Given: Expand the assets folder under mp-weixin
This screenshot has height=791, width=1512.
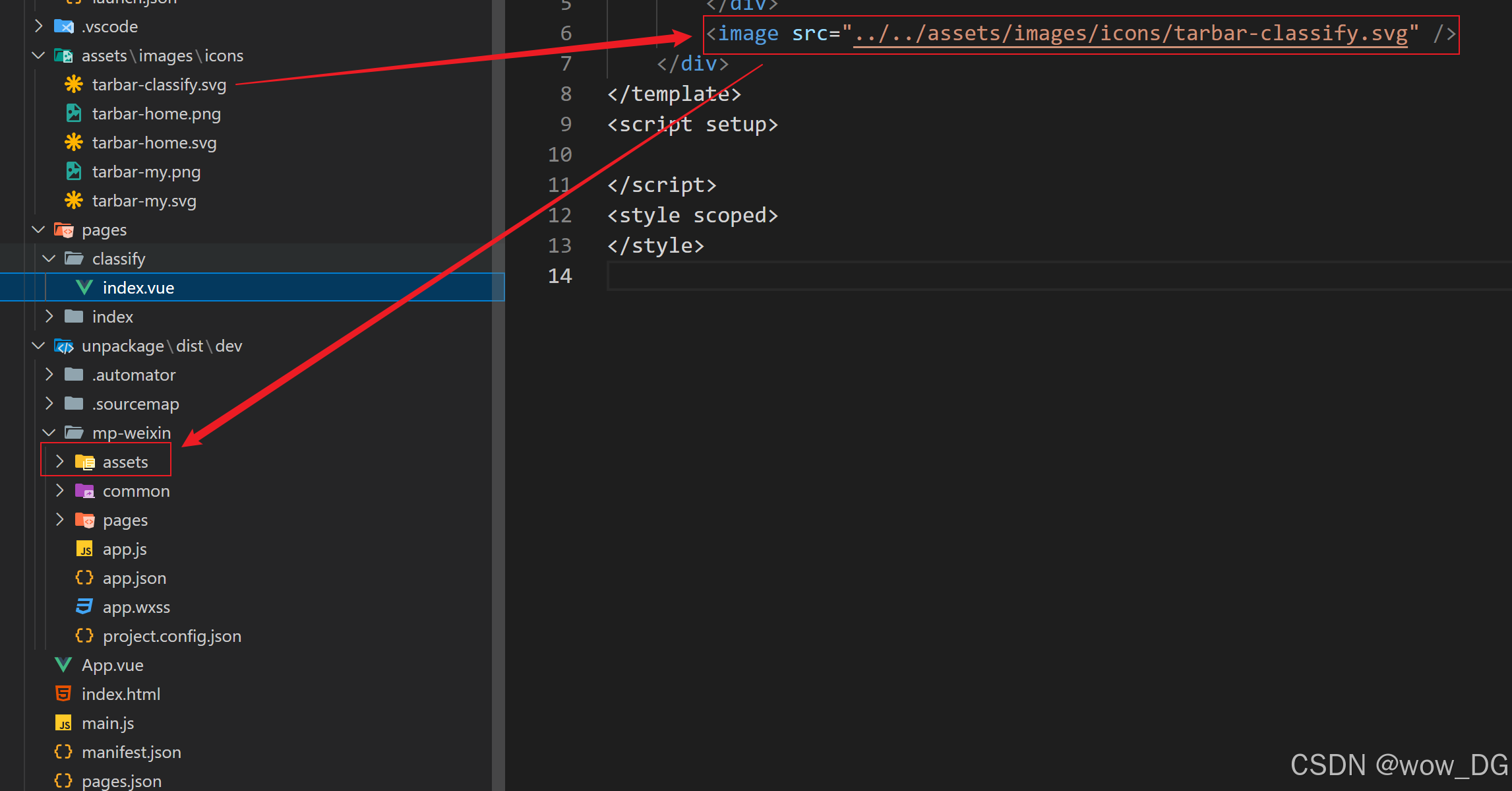Looking at the screenshot, I should click(x=59, y=462).
